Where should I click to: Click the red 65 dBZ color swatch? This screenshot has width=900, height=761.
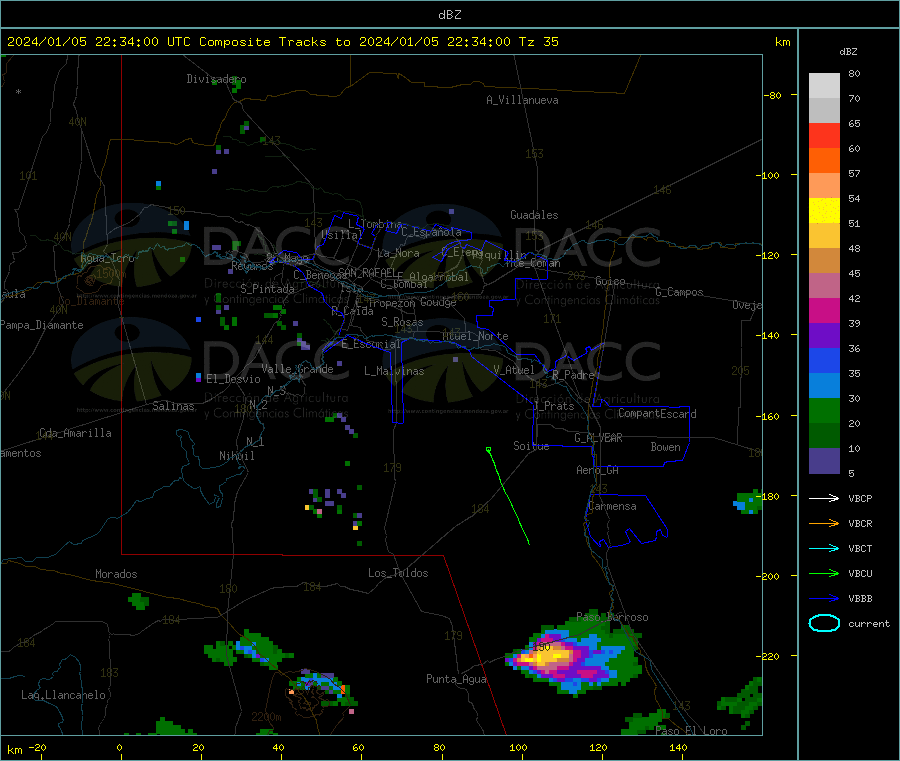click(x=824, y=135)
